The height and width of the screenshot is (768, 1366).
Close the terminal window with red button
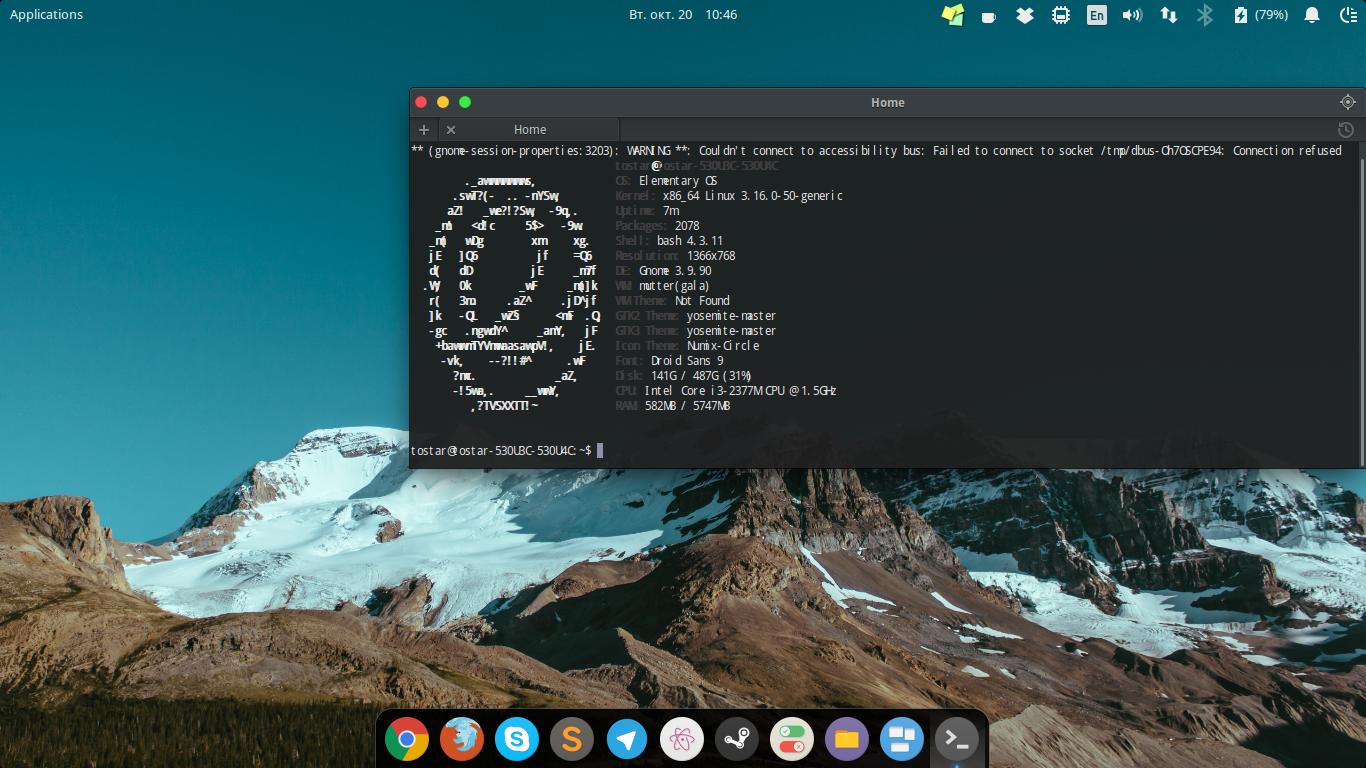tap(421, 102)
